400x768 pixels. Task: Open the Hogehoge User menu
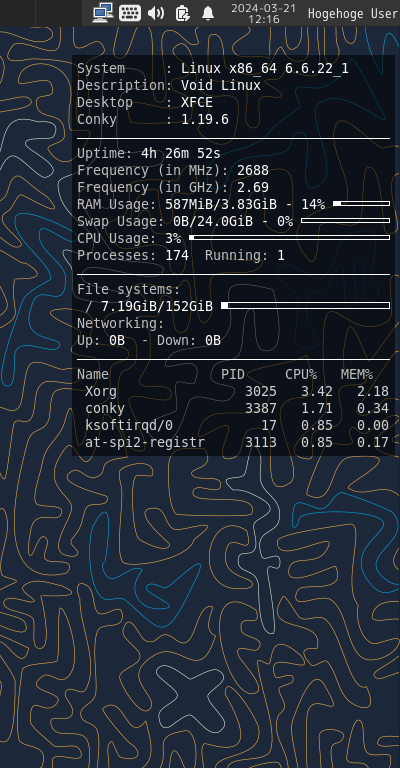353,14
